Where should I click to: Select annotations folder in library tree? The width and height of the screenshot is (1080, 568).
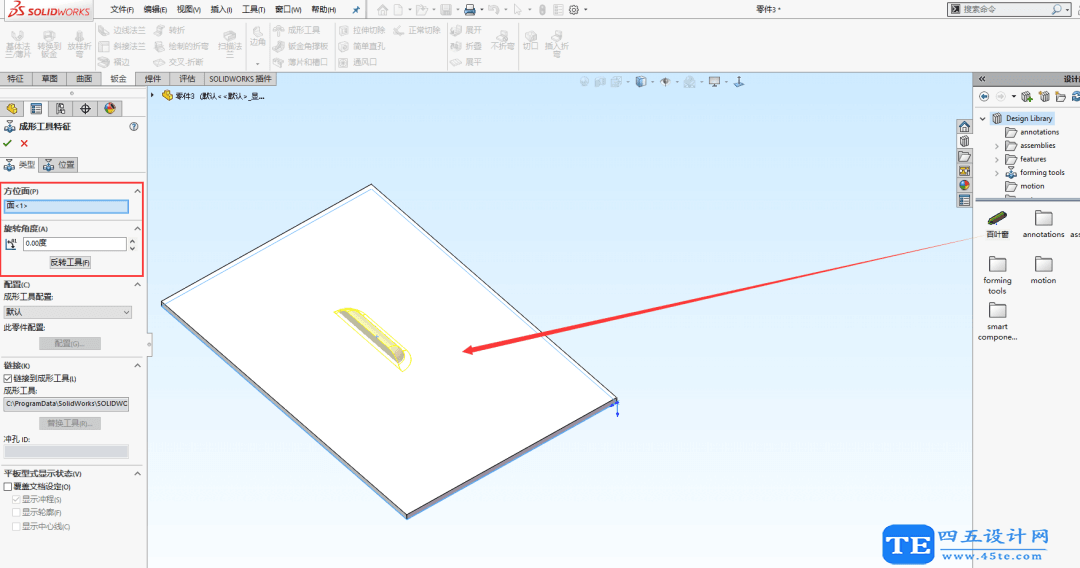[x=1032, y=132]
